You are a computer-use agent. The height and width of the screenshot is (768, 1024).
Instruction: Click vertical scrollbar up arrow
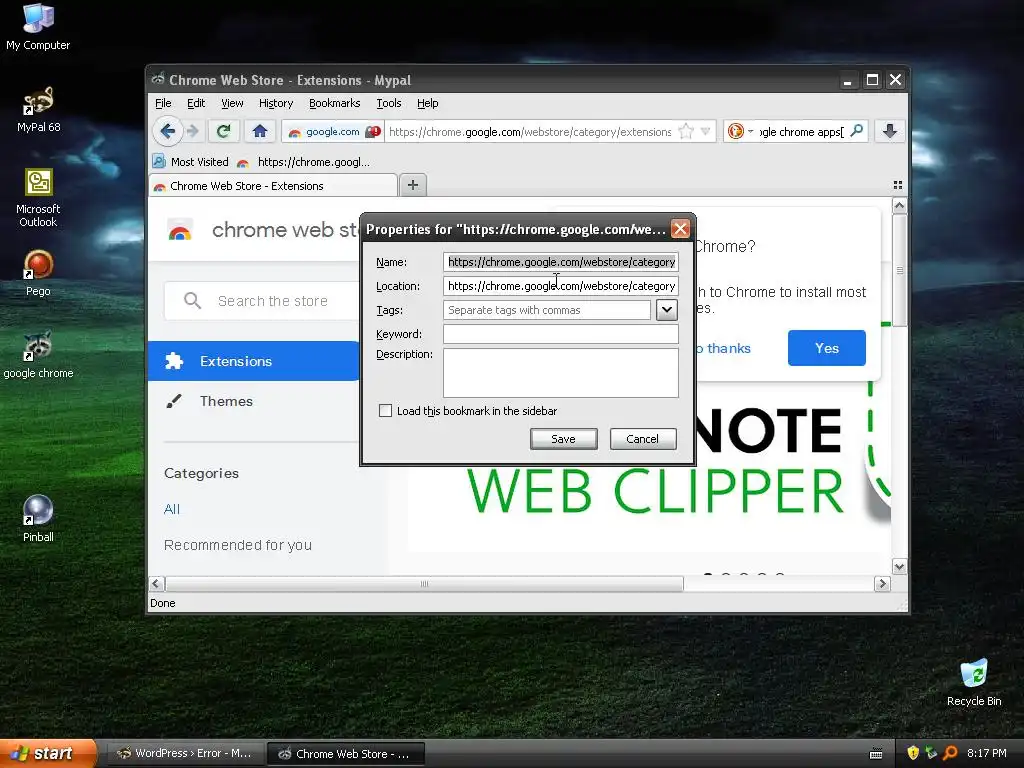pyautogui.click(x=899, y=206)
